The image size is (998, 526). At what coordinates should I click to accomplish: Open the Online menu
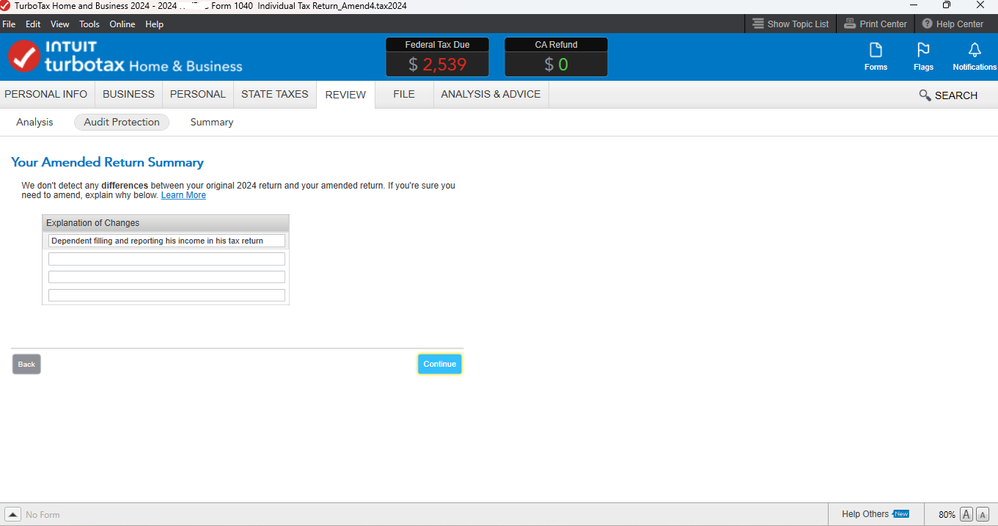click(x=122, y=24)
